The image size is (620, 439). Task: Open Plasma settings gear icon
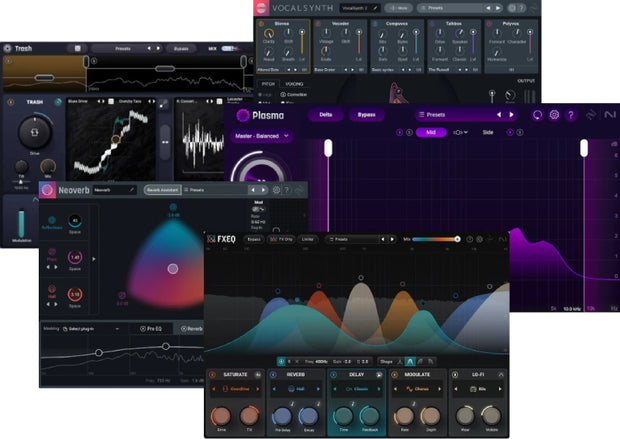click(554, 115)
